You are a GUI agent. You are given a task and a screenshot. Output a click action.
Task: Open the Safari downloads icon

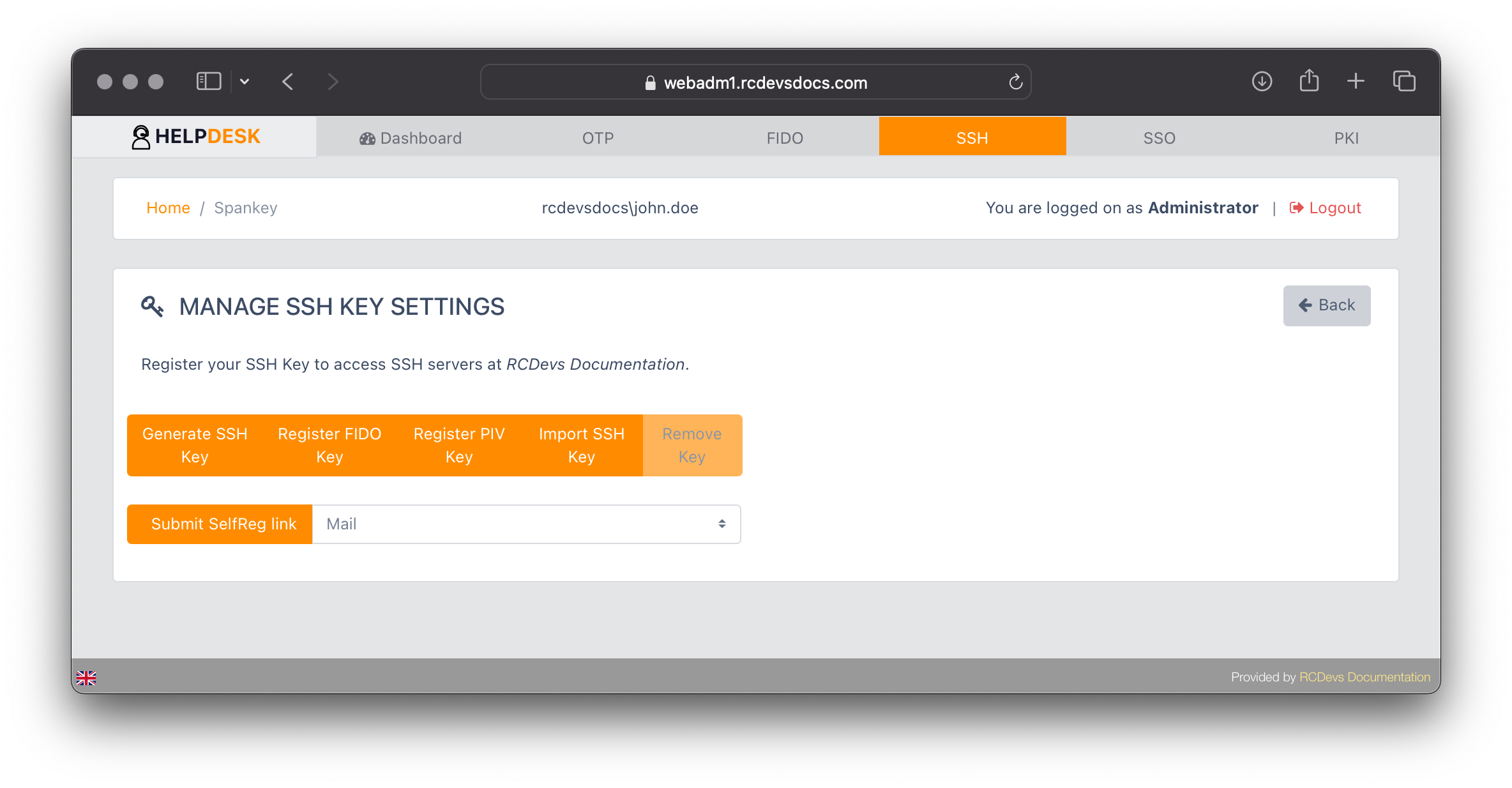click(x=1262, y=82)
